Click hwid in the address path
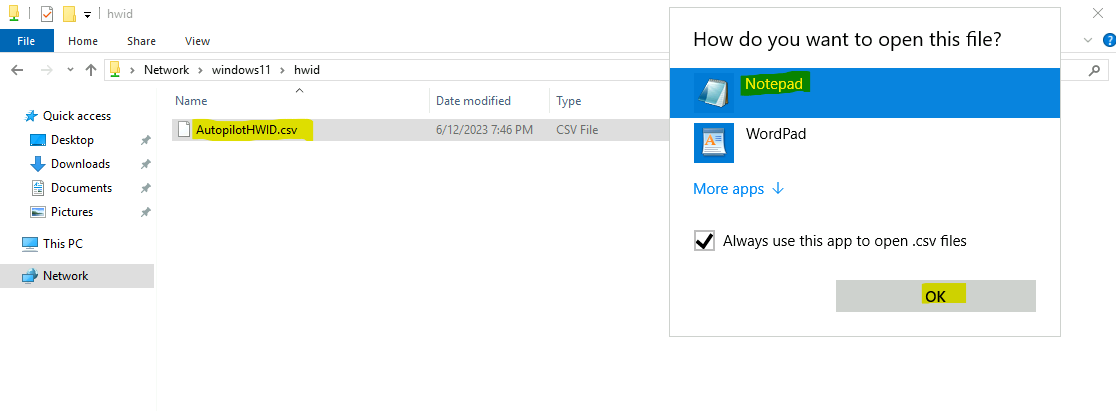This screenshot has width=1116, height=411. pos(307,70)
